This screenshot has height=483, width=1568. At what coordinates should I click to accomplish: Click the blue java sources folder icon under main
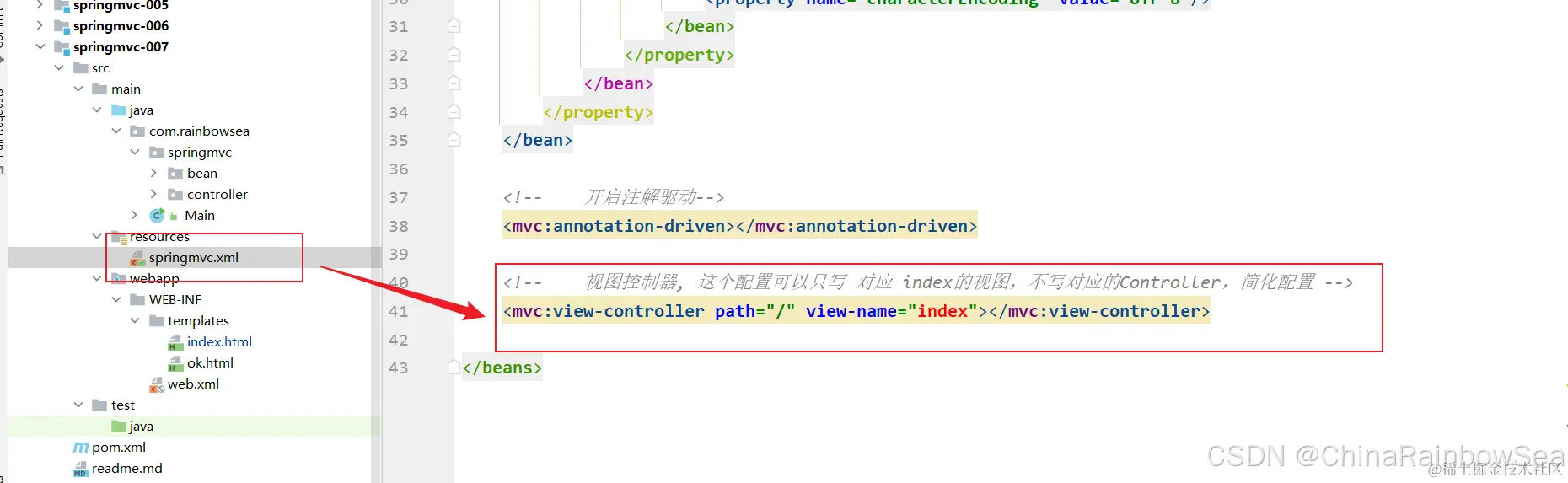(x=119, y=110)
